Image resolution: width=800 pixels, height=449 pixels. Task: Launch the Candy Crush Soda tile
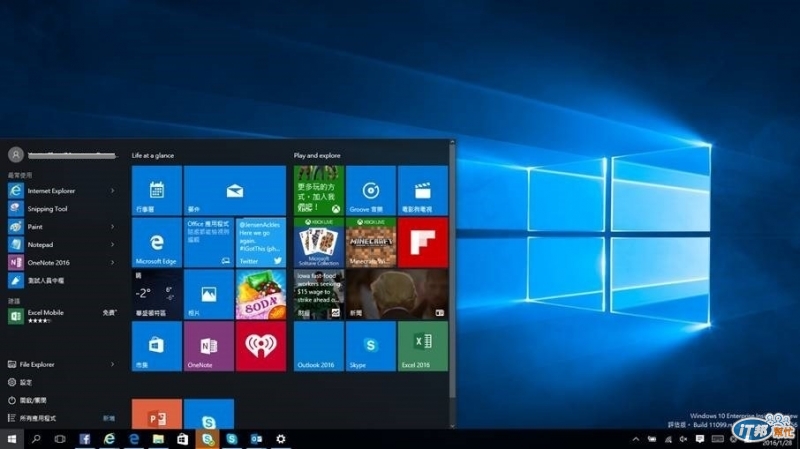pyautogui.click(x=261, y=294)
